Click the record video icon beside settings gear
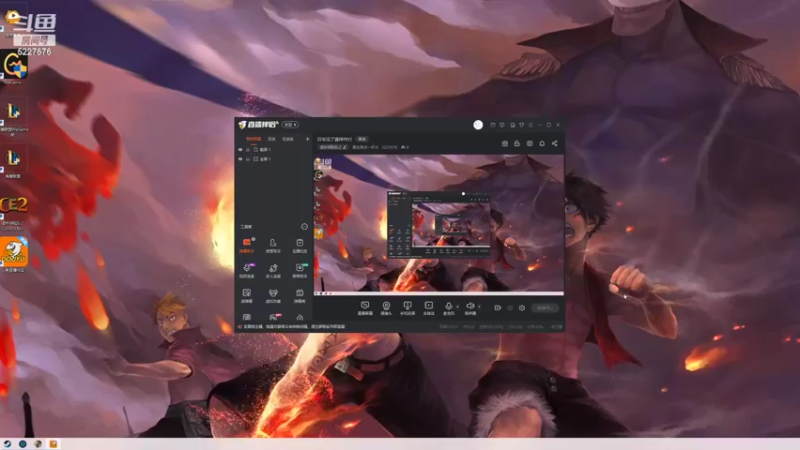 point(497,308)
